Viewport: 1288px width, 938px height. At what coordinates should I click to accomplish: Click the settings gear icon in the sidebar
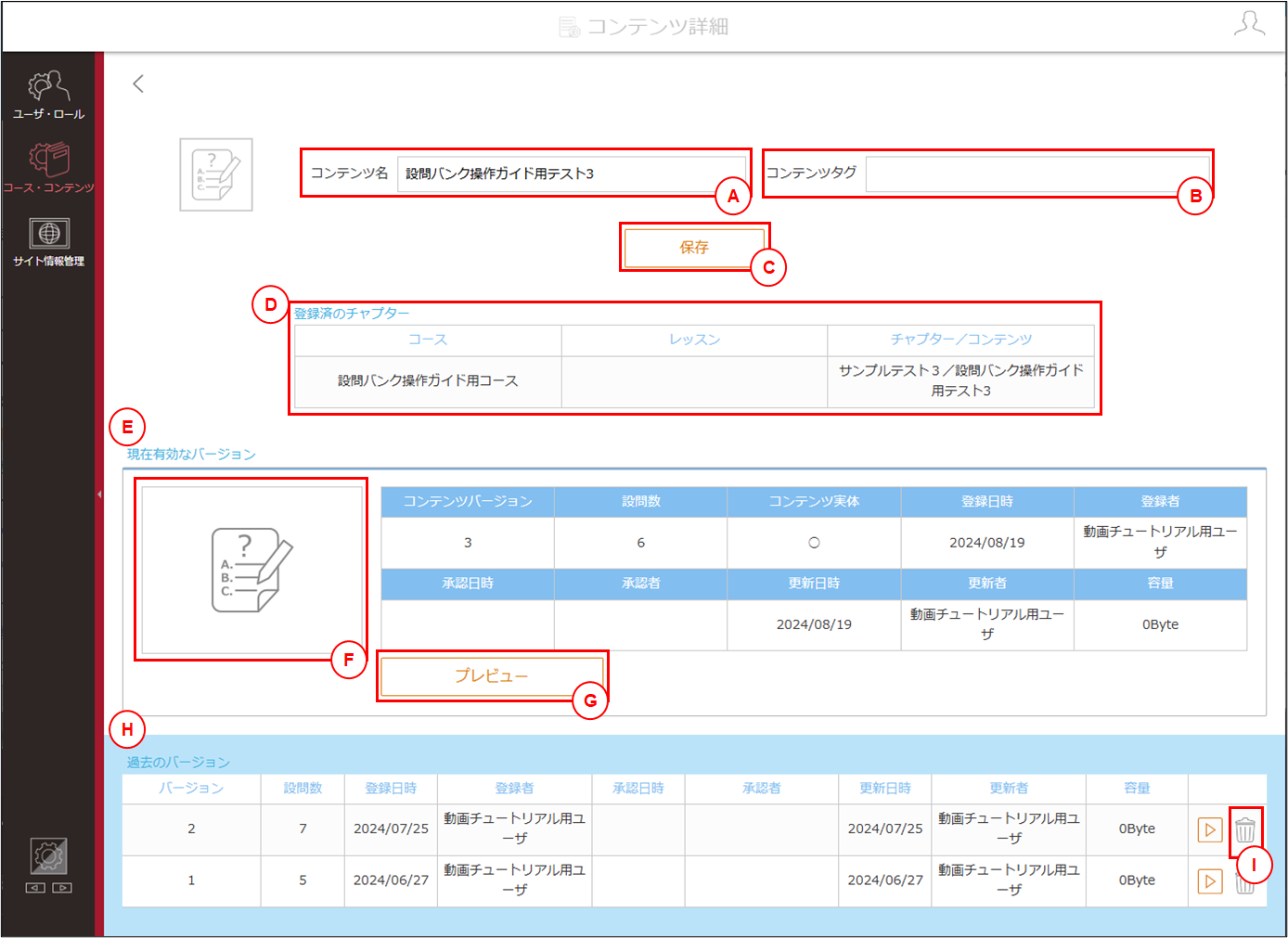tap(48, 855)
